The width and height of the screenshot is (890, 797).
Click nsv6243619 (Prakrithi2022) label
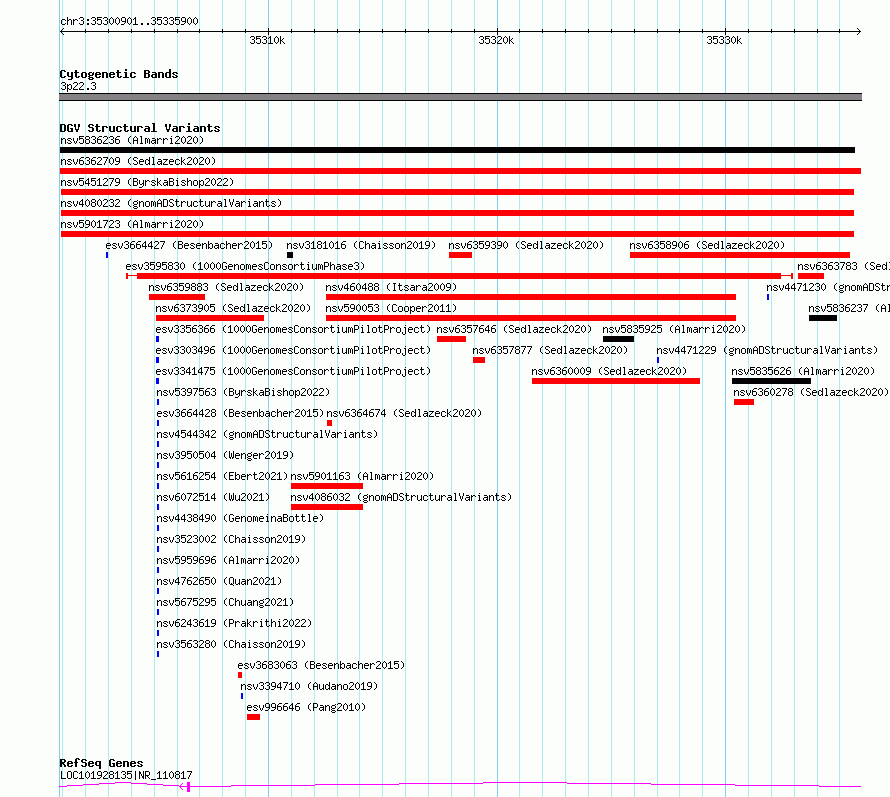click(x=234, y=623)
